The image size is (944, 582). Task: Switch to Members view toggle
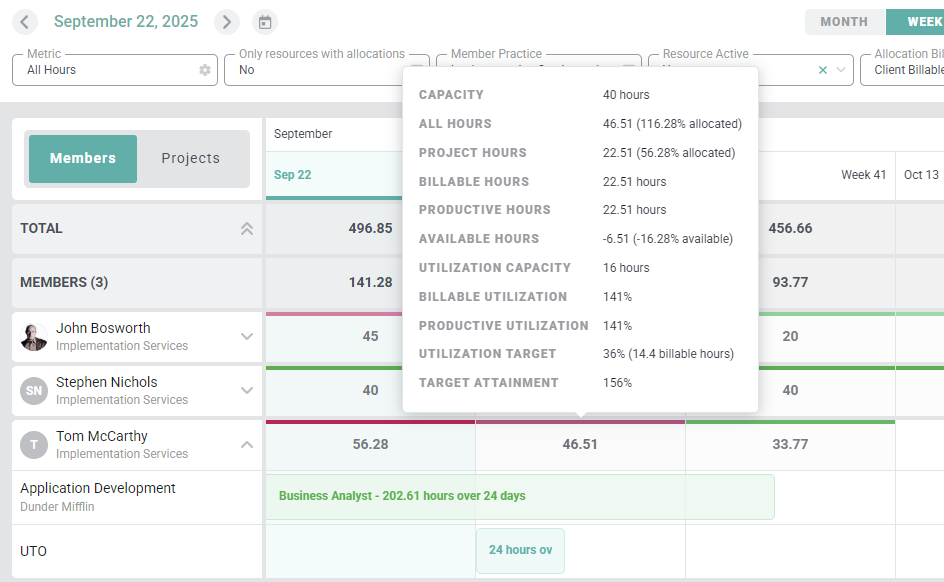click(83, 158)
